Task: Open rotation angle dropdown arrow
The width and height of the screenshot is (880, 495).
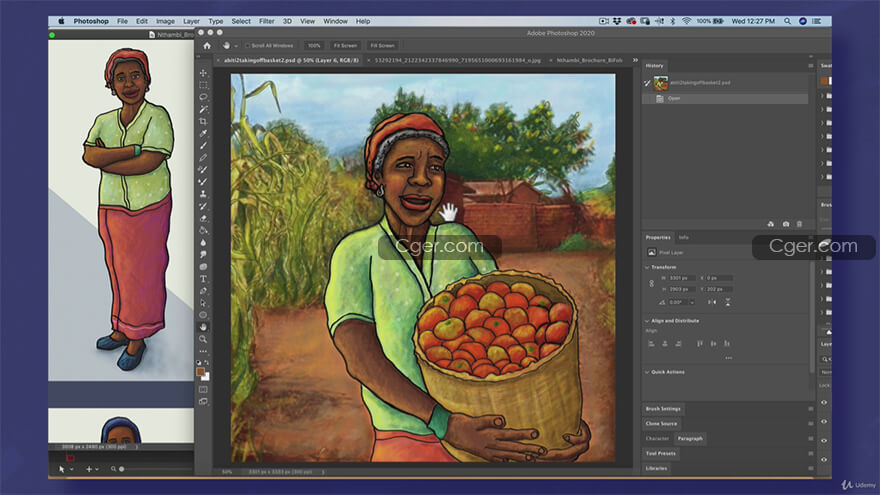Action: point(692,302)
